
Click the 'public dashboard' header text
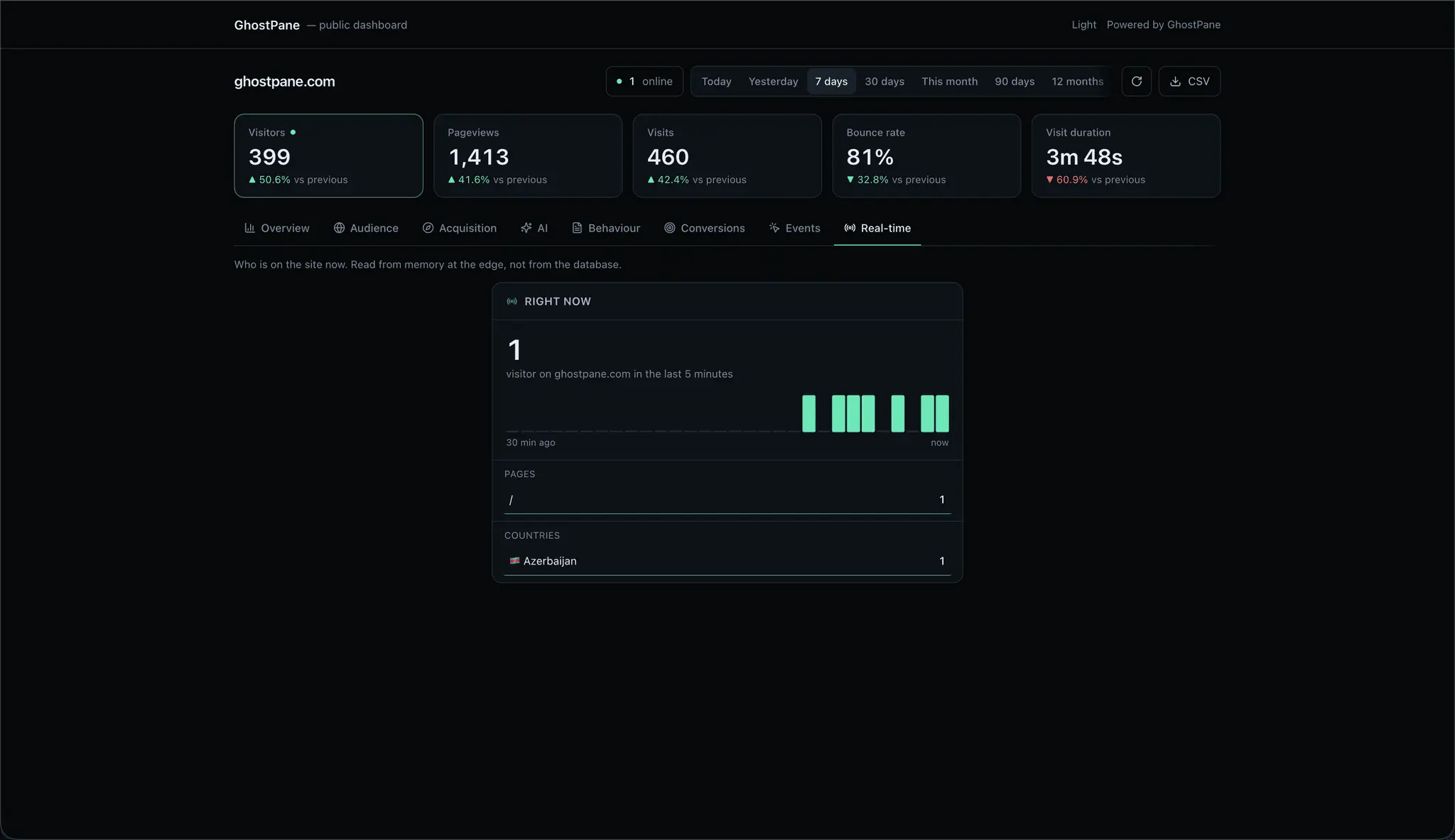(362, 25)
